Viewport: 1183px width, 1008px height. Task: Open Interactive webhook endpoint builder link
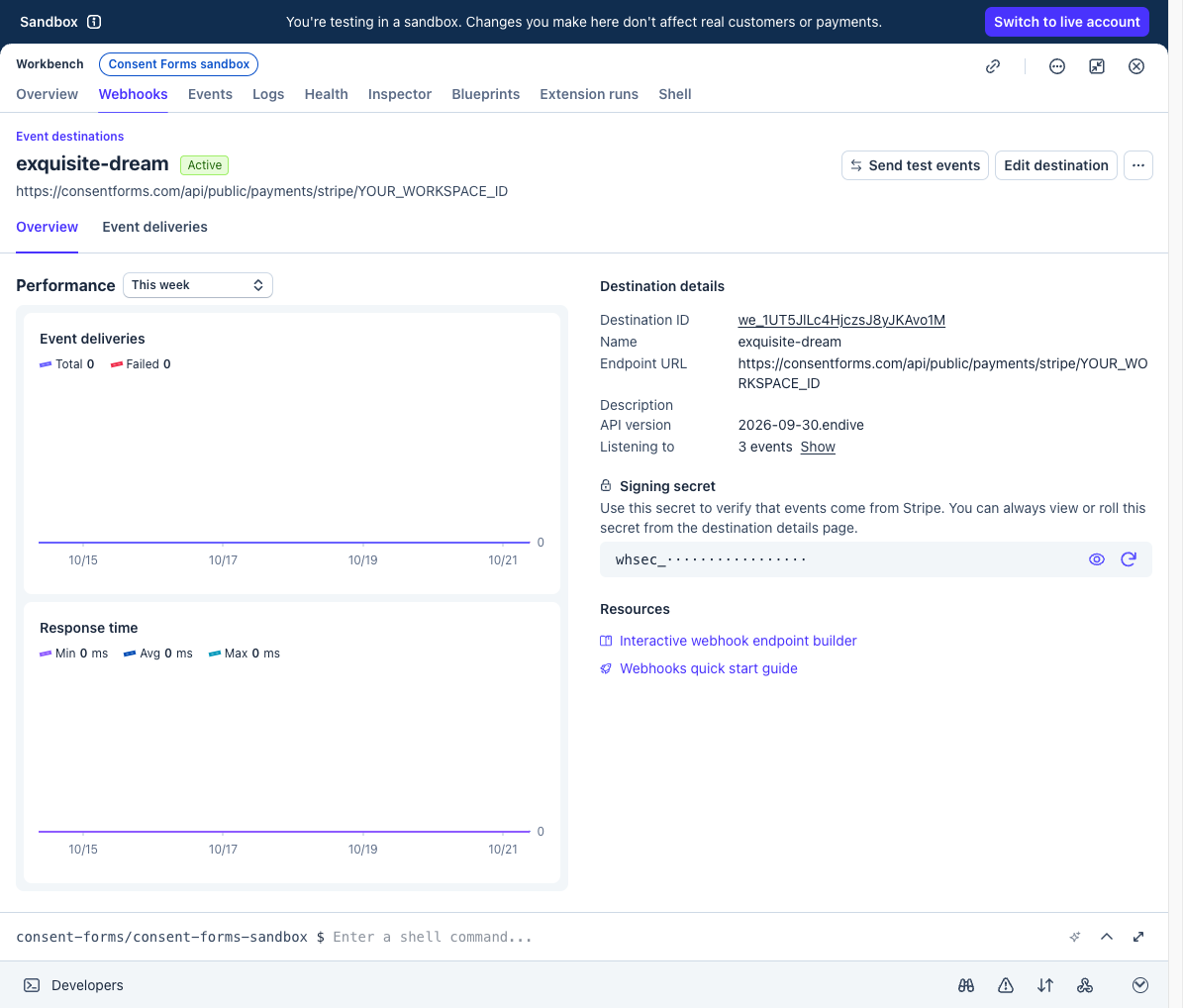tap(738, 641)
